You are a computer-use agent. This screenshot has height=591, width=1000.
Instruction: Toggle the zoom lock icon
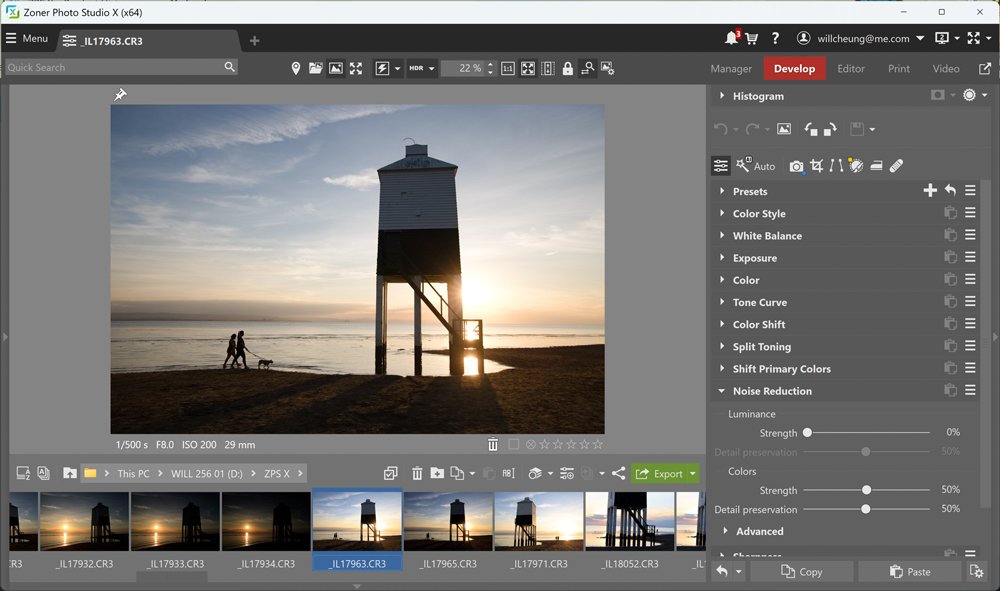click(568, 68)
